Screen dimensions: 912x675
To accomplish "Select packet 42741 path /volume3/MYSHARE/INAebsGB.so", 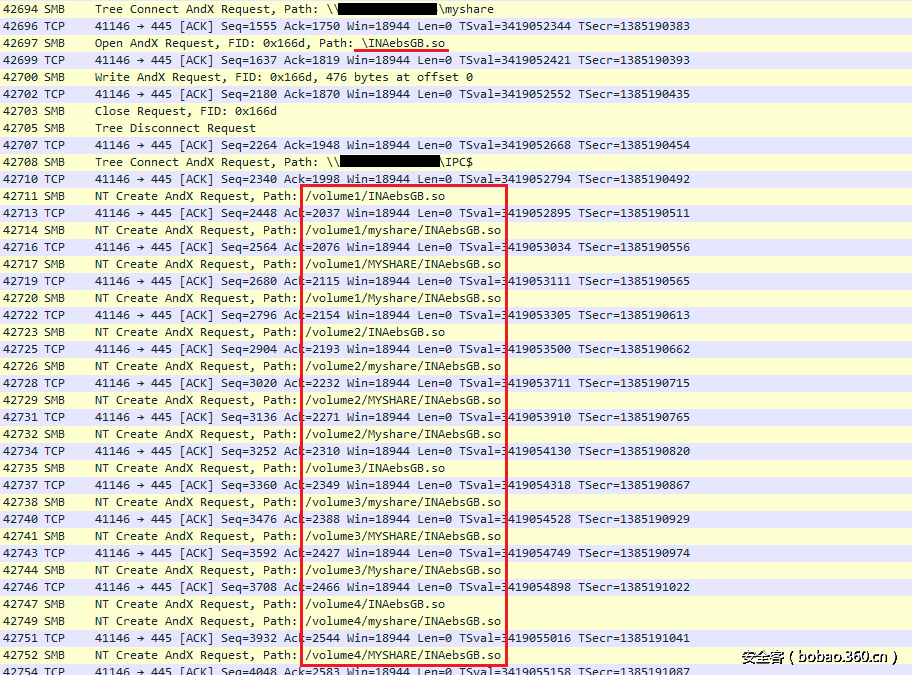I will point(456,537).
